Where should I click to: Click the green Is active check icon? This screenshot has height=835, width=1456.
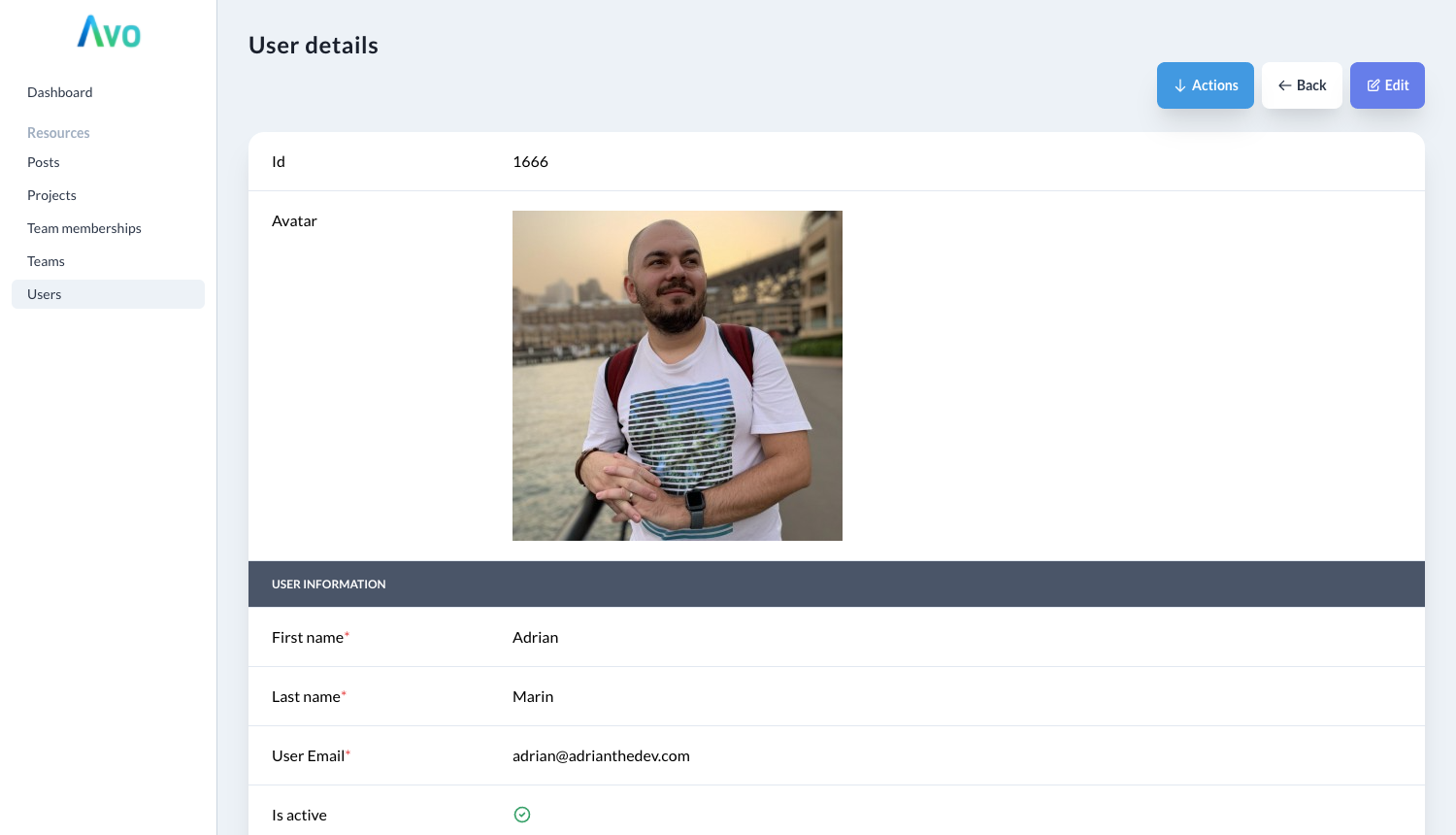click(522, 815)
